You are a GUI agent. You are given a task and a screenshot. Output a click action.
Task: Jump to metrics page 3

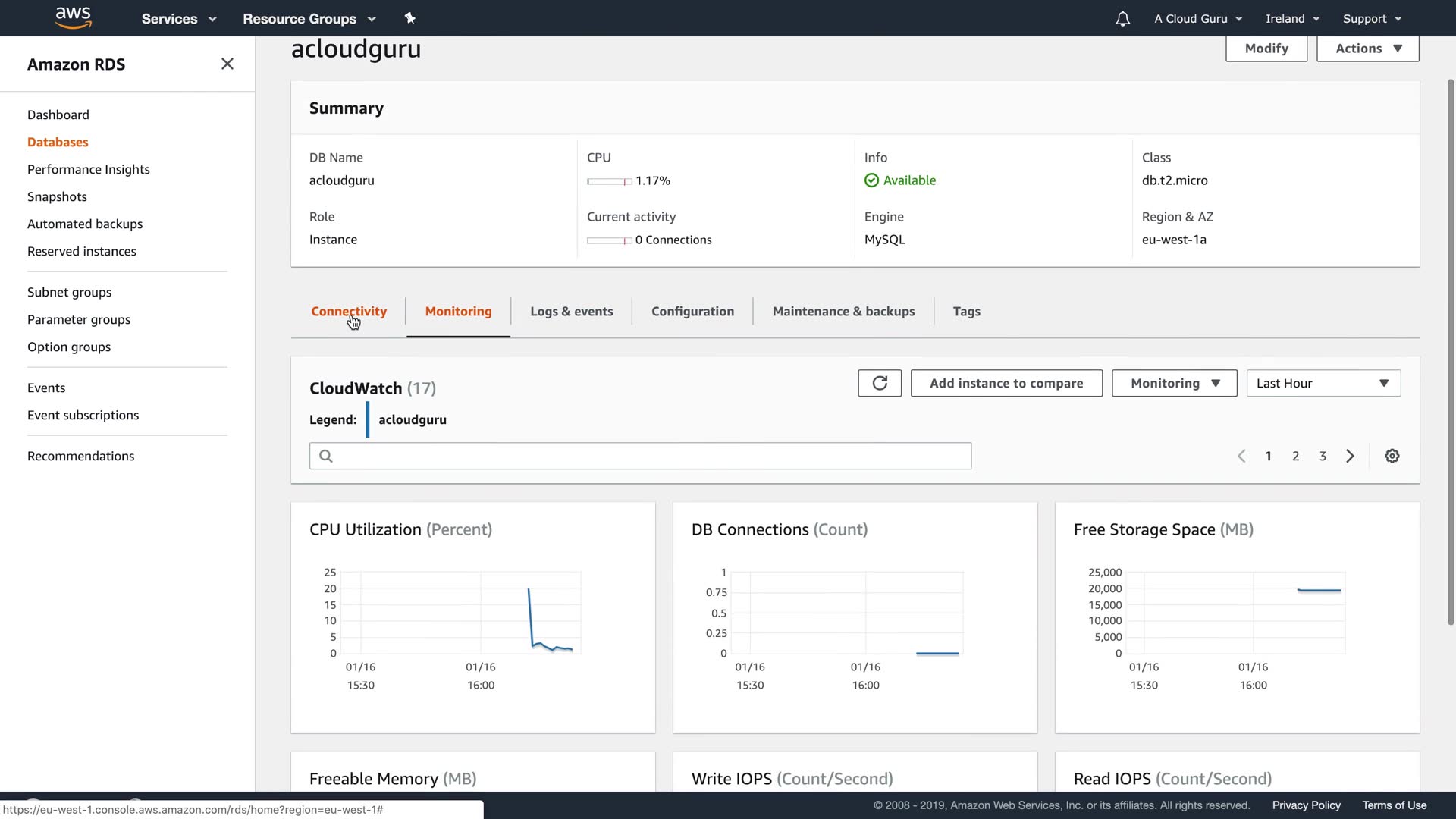1323,457
